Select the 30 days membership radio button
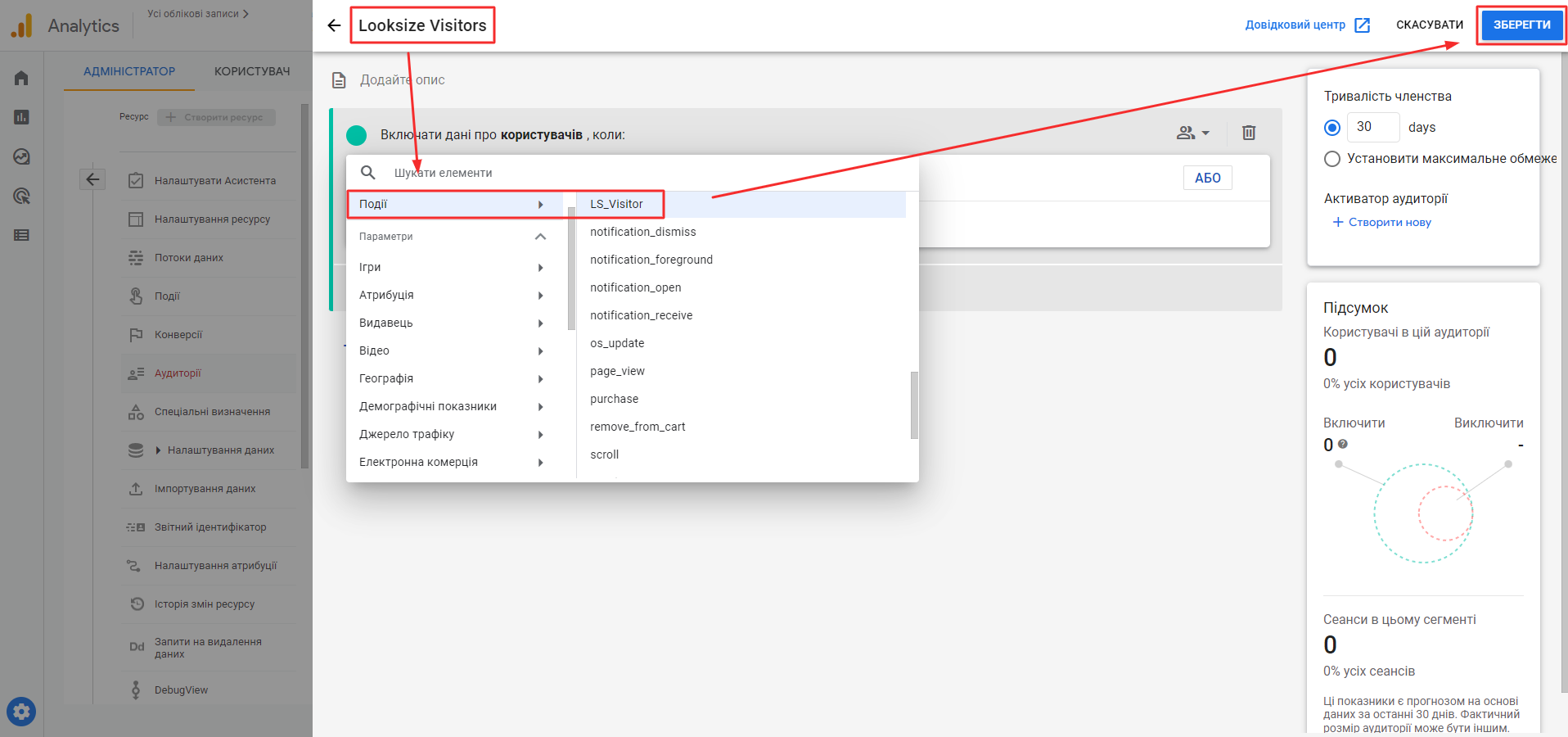 [1332, 128]
